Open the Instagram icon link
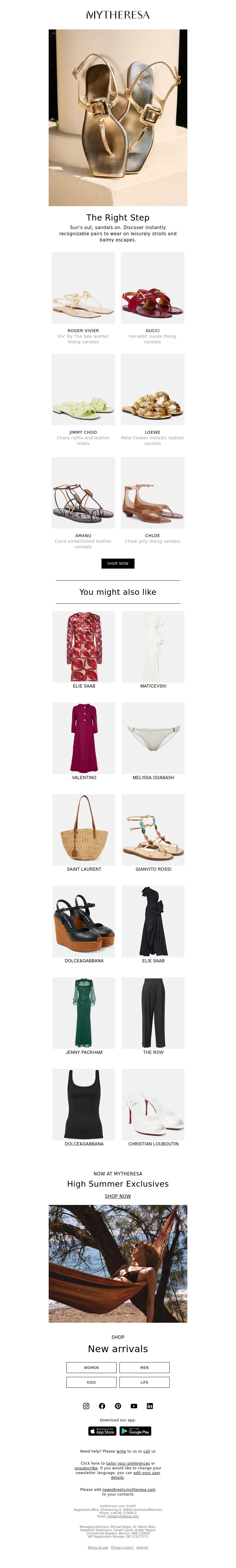 (86, 1405)
